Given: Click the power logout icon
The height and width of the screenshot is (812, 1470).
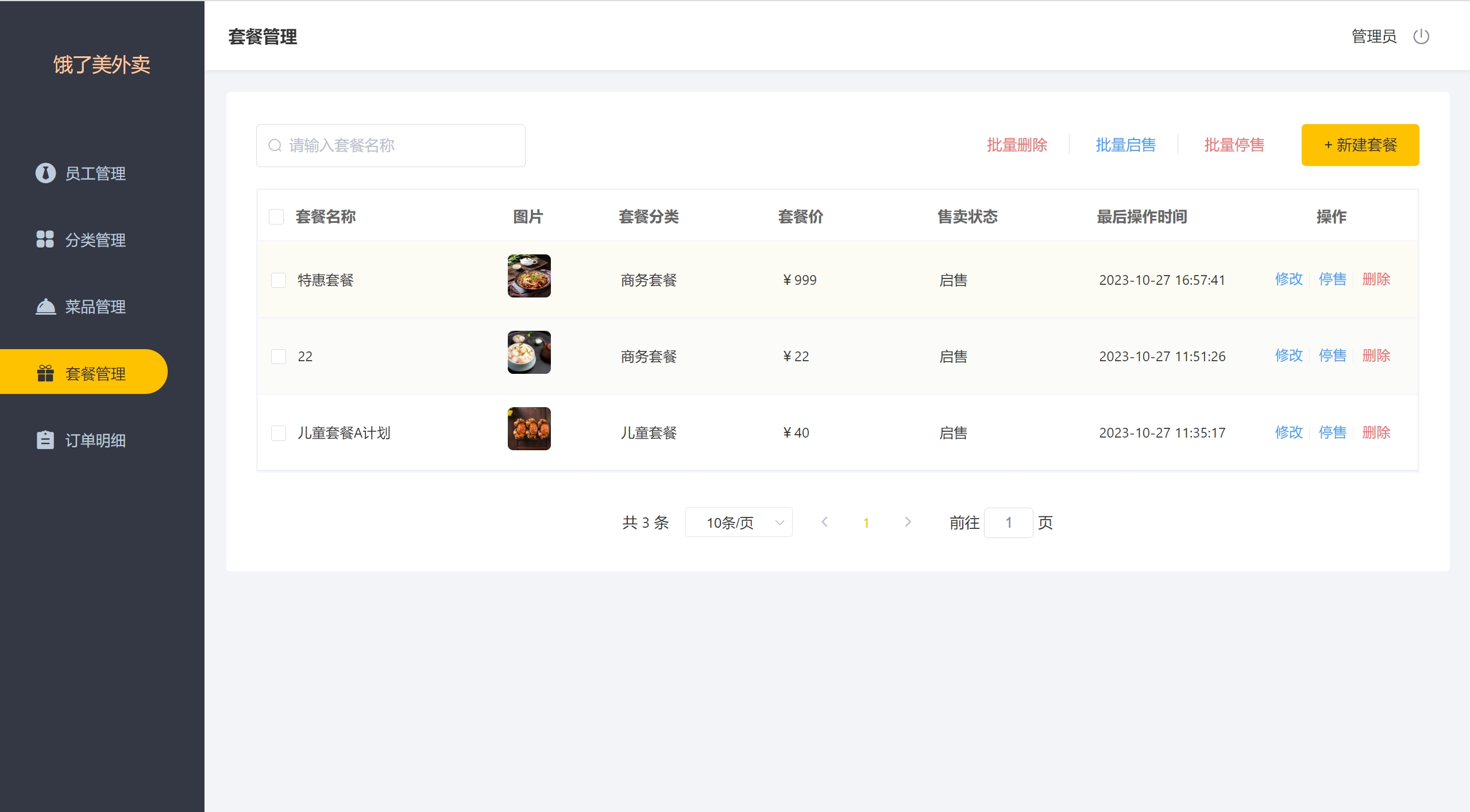Looking at the screenshot, I should (x=1421, y=37).
